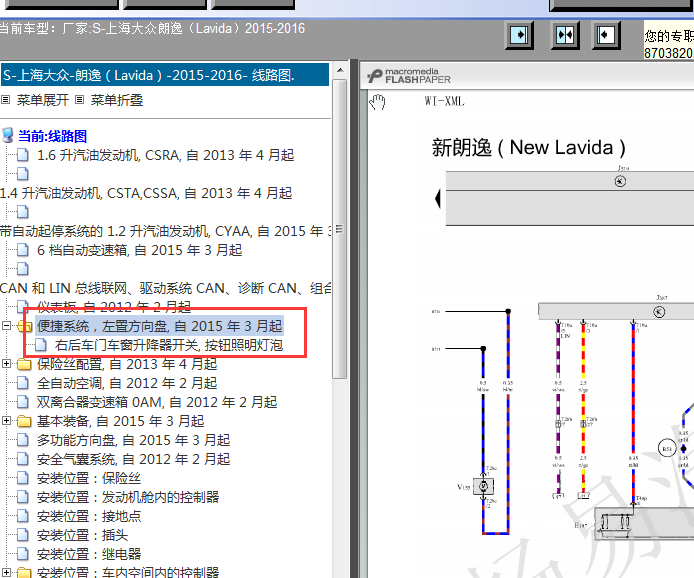
Task: Open 双离合器变速箱 0AM diagram
Action: (157, 402)
